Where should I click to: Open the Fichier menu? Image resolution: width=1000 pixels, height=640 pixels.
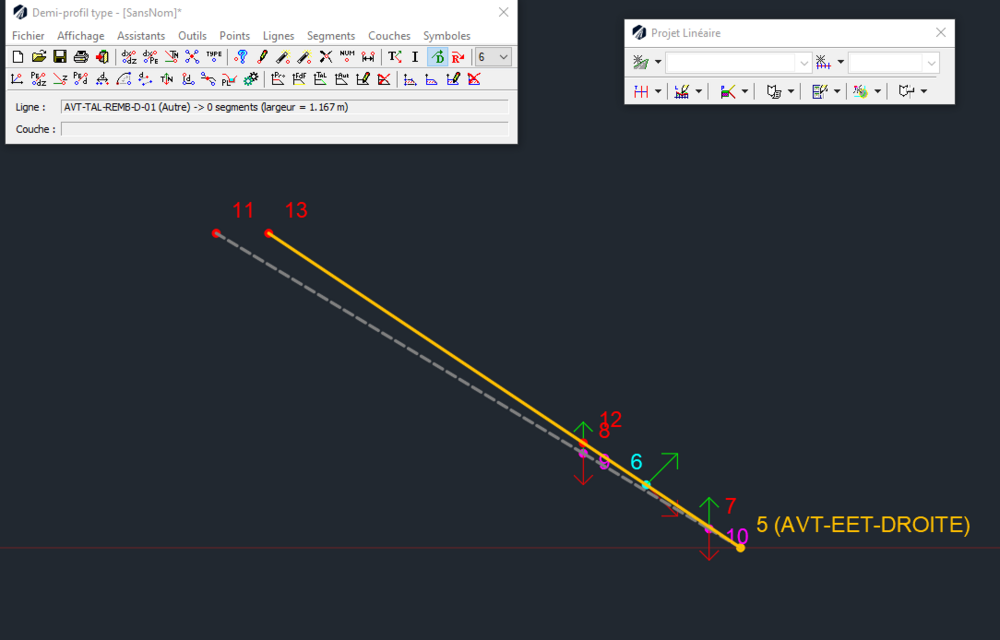[x=28, y=36]
